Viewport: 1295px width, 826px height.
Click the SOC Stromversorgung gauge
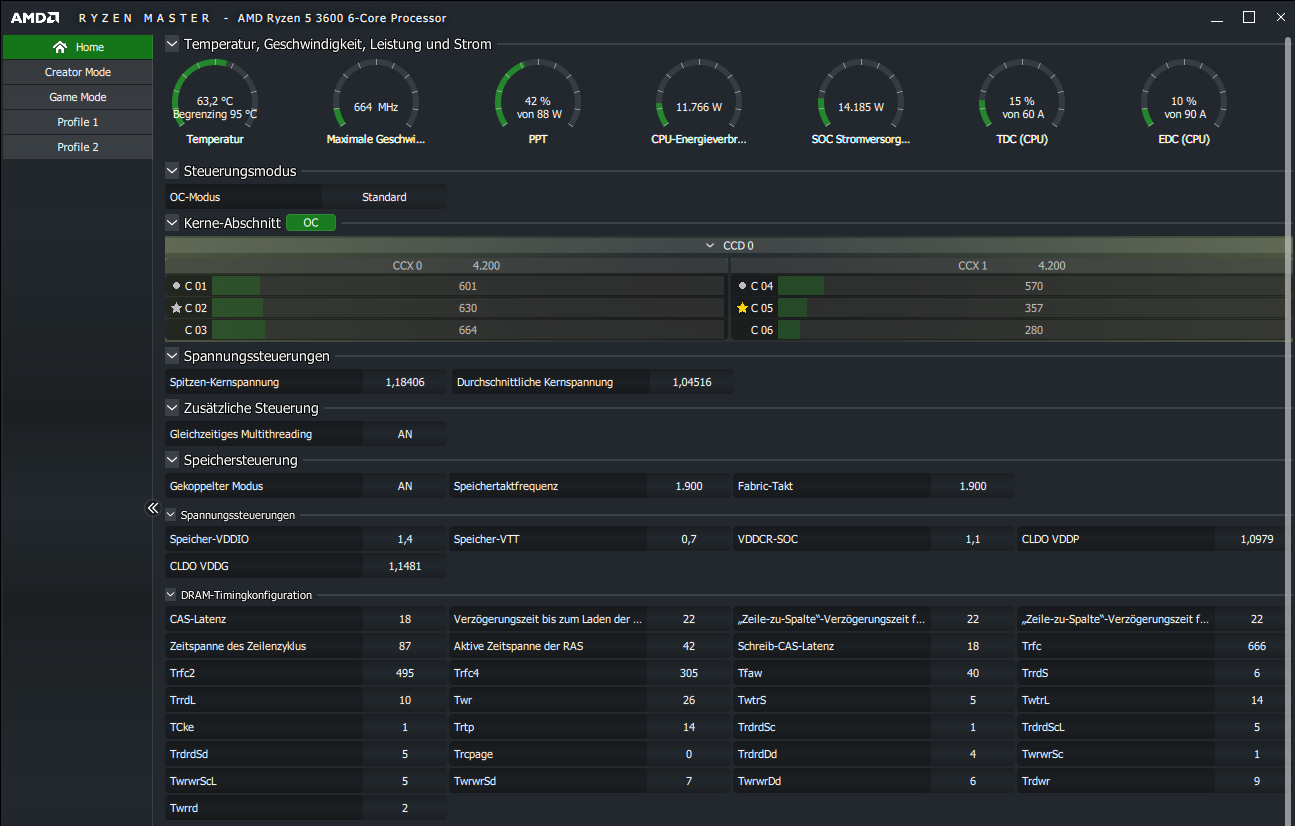pos(861,103)
